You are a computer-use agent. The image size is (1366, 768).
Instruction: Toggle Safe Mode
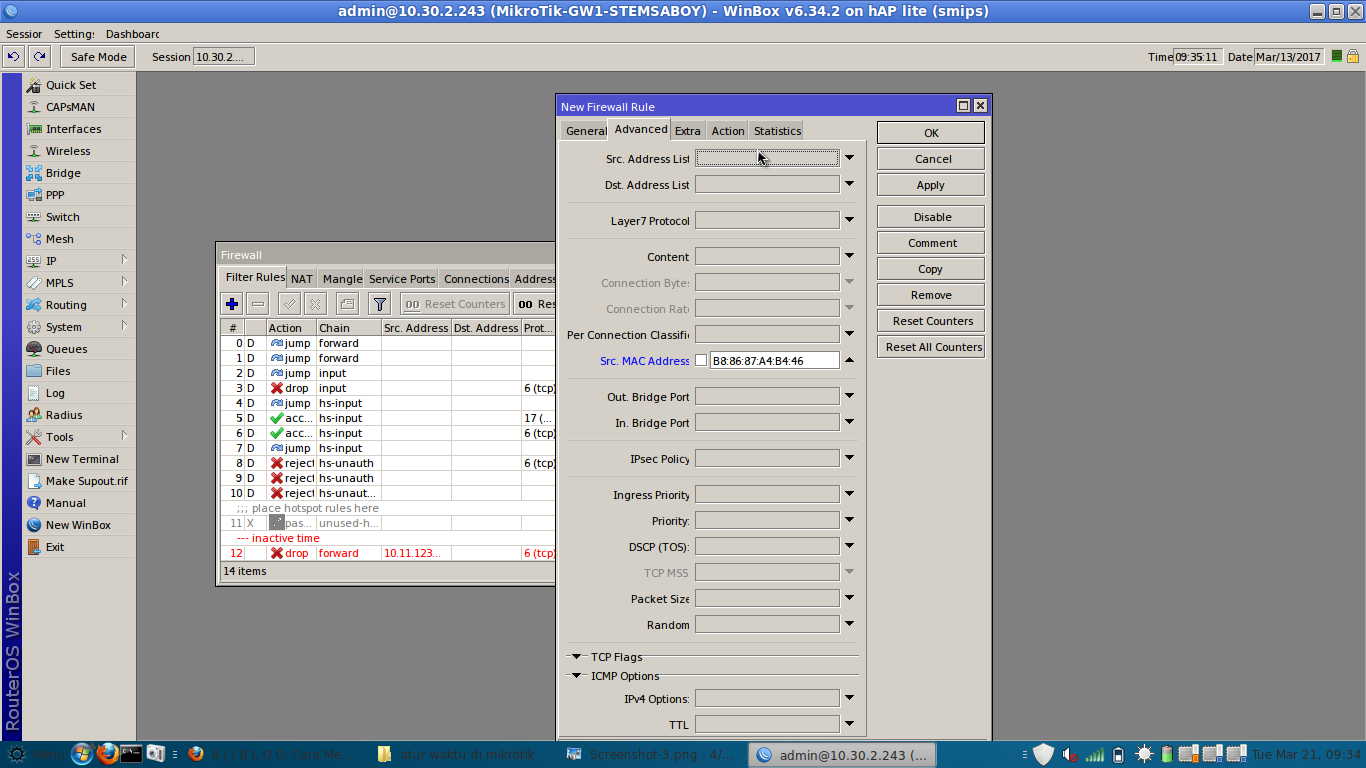[98, 57]
